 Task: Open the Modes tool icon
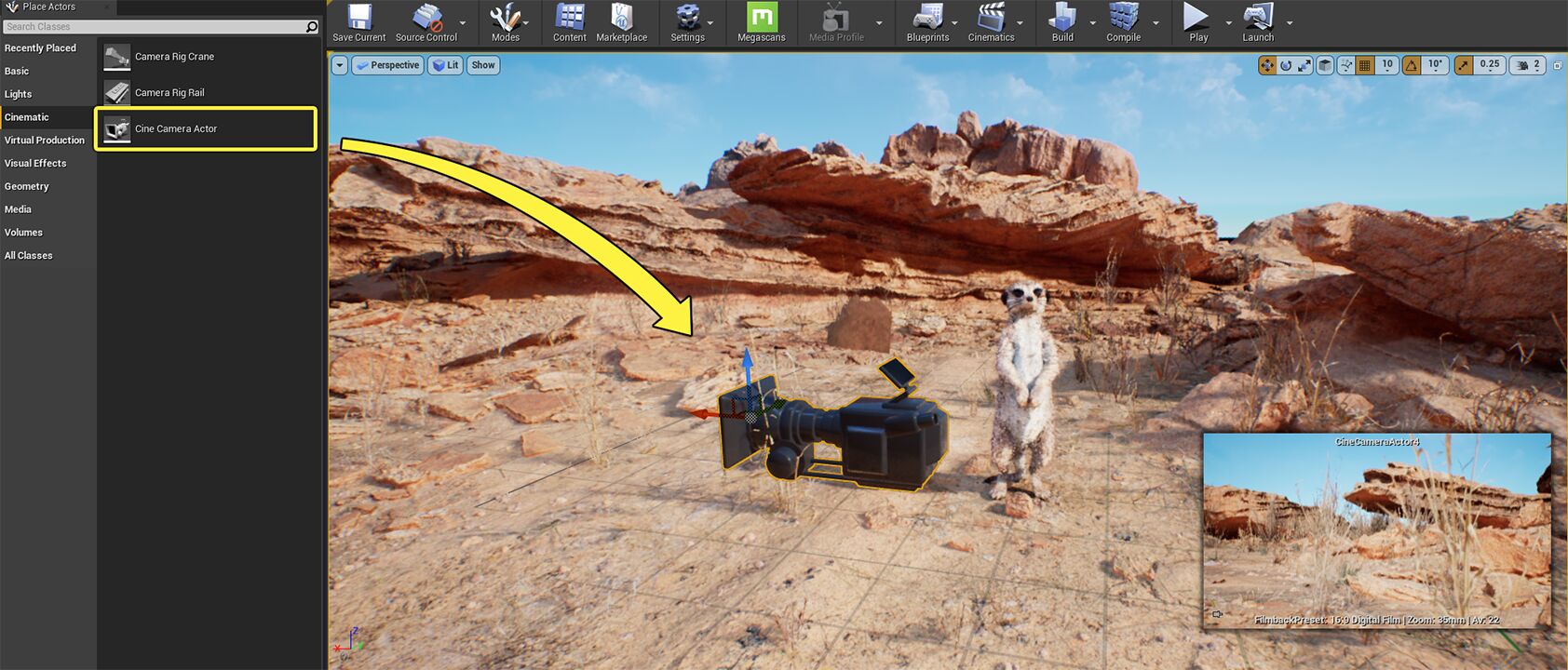[505, 17]
